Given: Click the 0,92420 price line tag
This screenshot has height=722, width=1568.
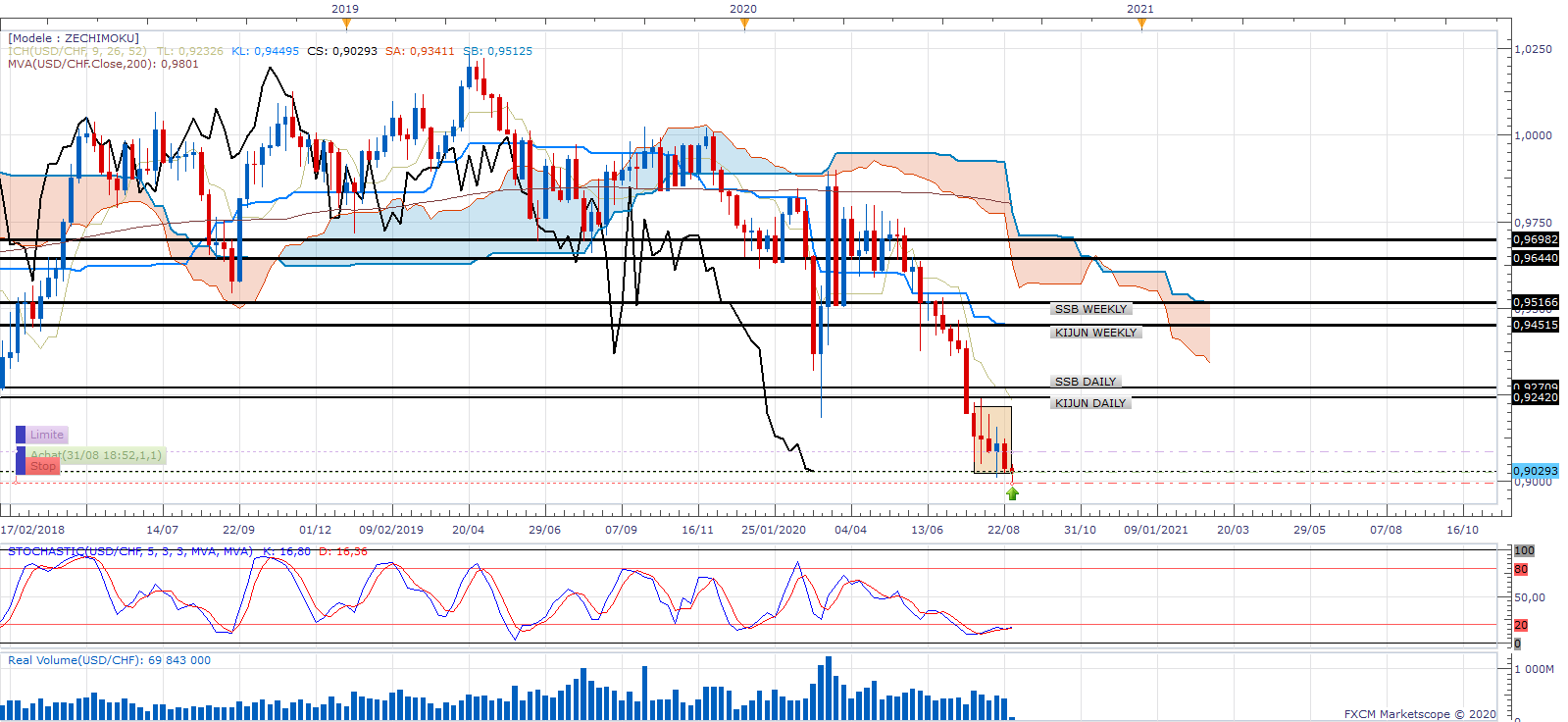Looking at the screenshot, I should coord(1536,397).
